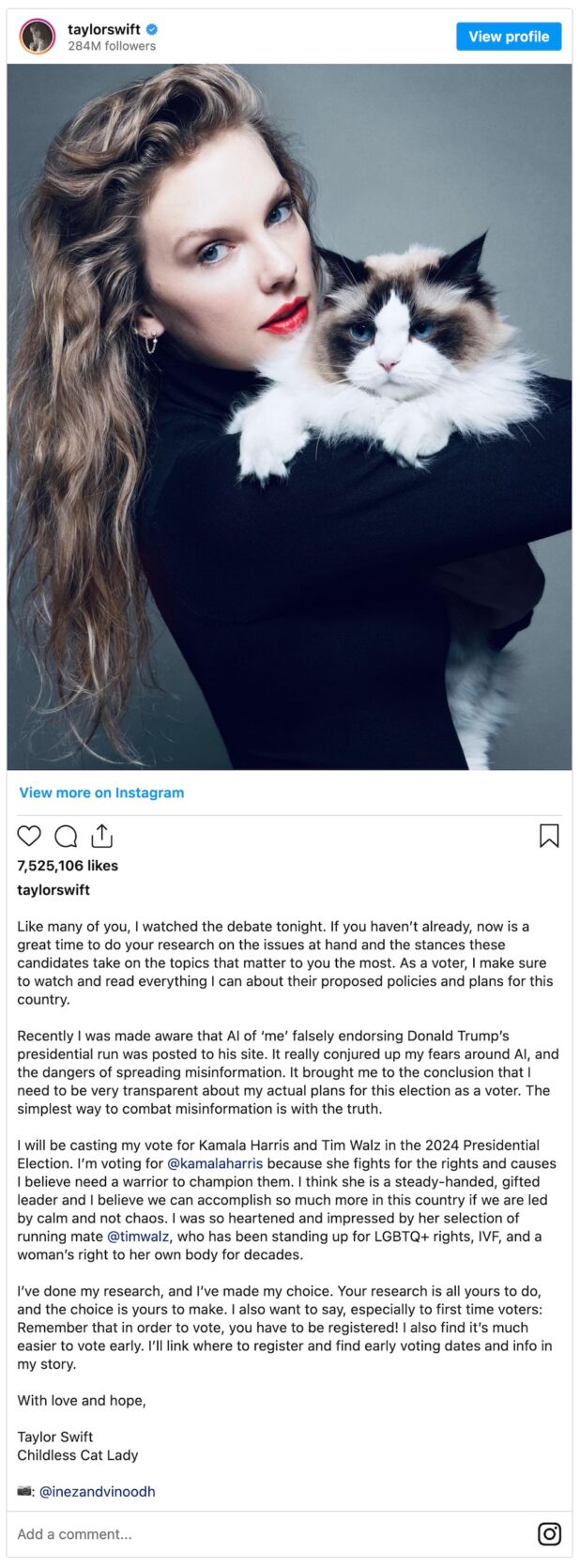
Task: View the 7,525,106 likes count
Action: point(68,865)
